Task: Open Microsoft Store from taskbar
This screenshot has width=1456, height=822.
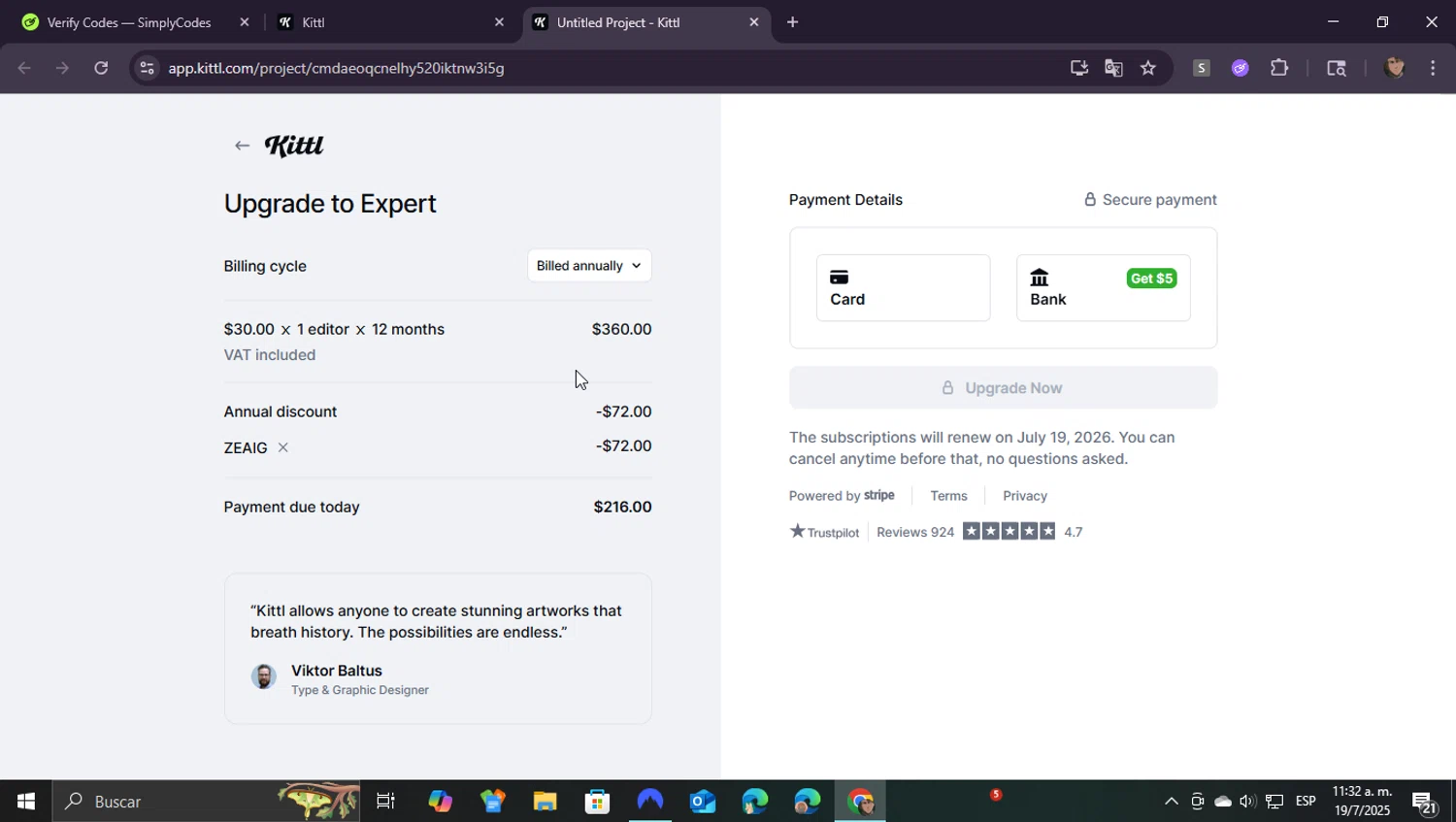Action: (597, 802)
